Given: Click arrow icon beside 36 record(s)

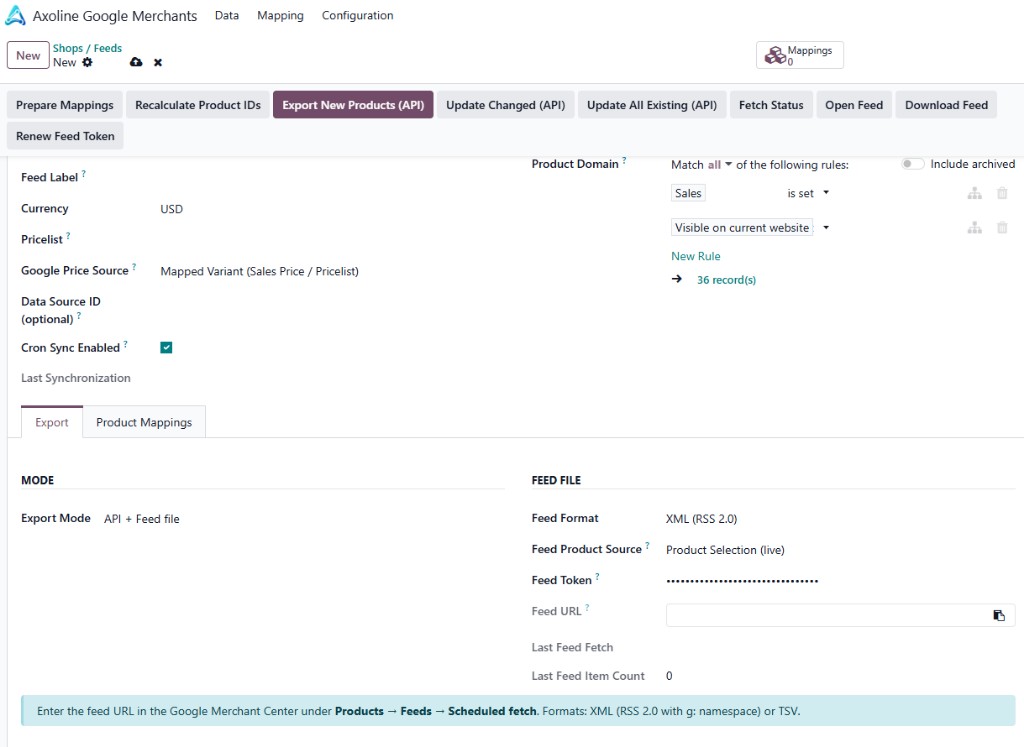Looking at the screenshot, I should click(x=677, y=279).
